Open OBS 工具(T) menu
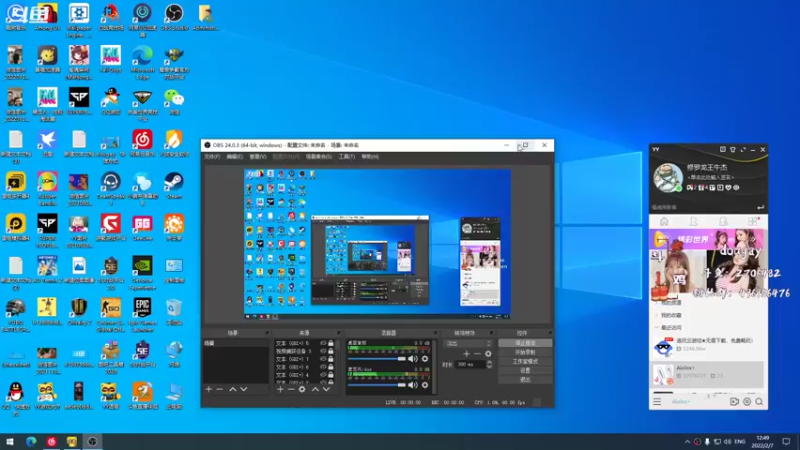The width and height of the screenshot is (800, 450). pyautogui.click(x=346, y=157)
